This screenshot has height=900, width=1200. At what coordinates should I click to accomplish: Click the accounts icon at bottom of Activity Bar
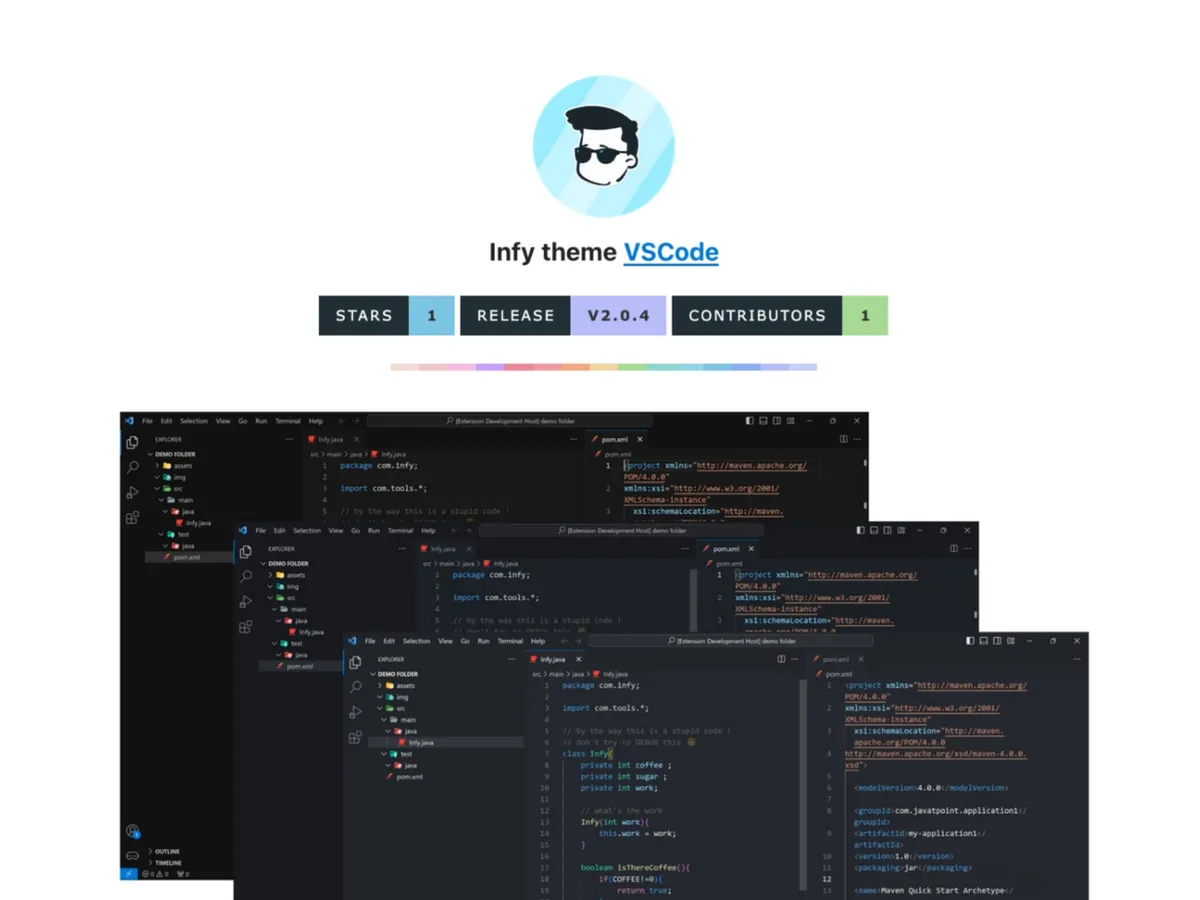click(131, 832)
